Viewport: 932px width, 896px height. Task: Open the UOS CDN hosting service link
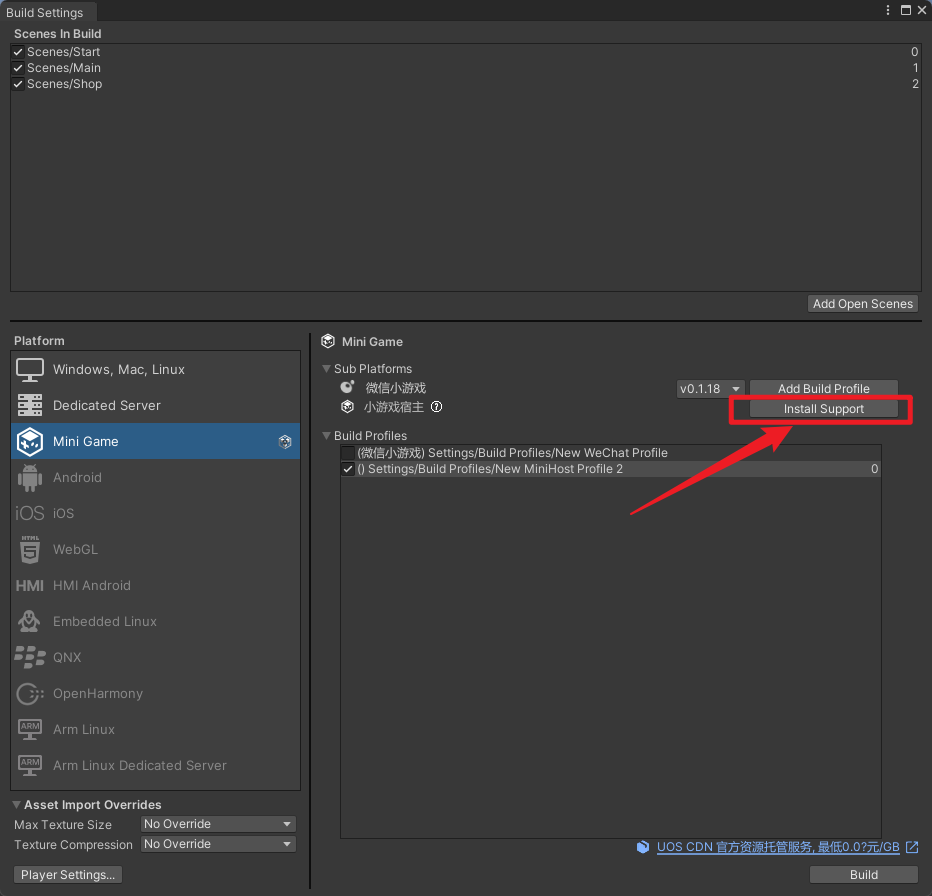pos(777,847)
